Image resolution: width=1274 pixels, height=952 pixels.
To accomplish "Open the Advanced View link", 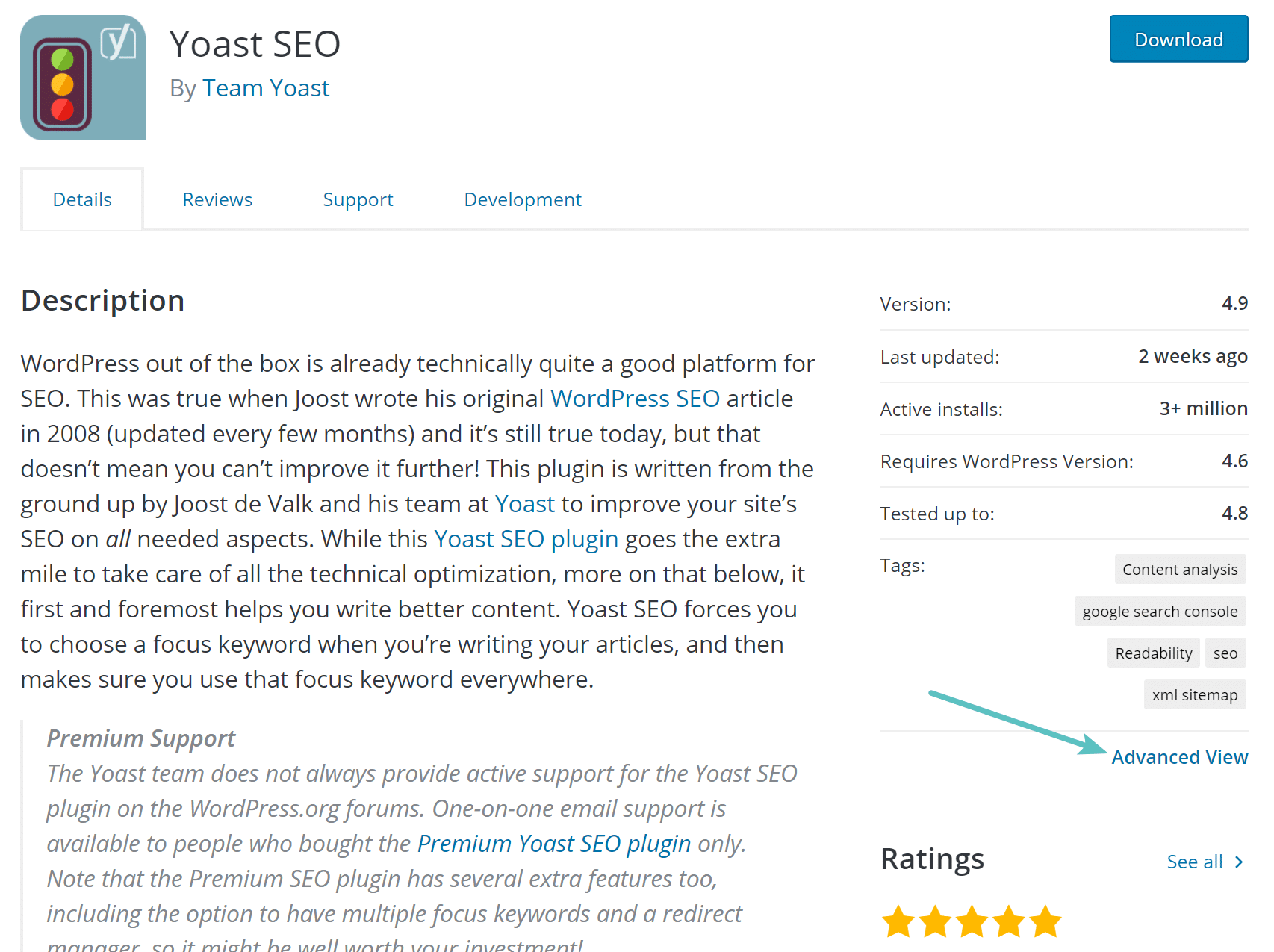I will click(1180, 756).
